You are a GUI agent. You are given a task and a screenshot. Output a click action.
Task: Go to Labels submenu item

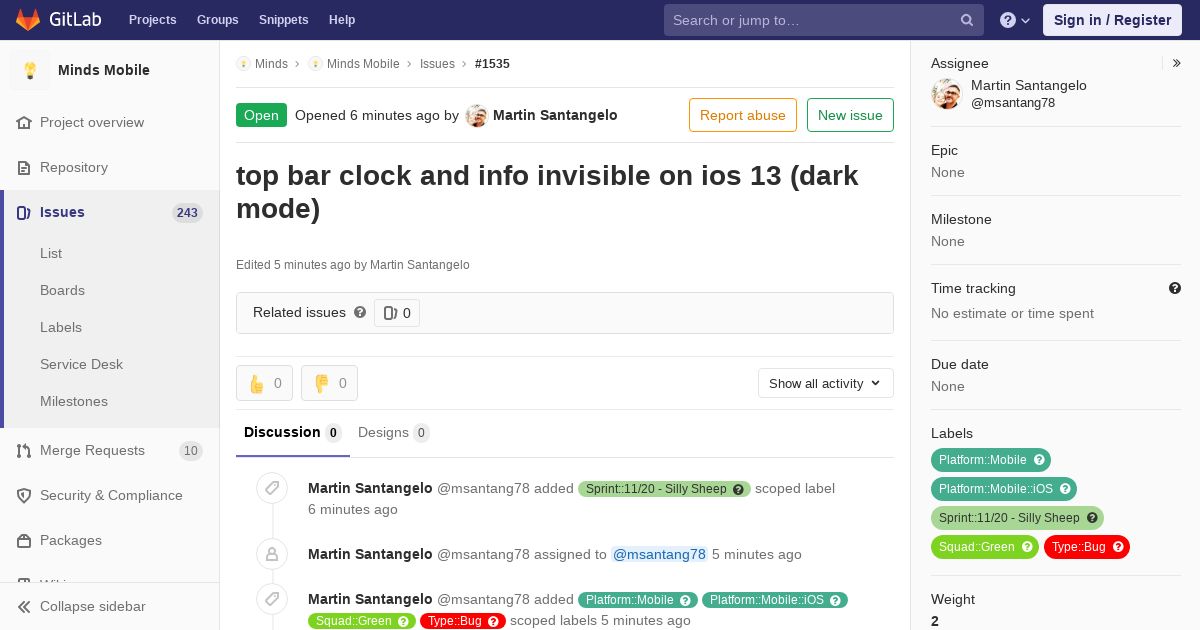point(61,327)
